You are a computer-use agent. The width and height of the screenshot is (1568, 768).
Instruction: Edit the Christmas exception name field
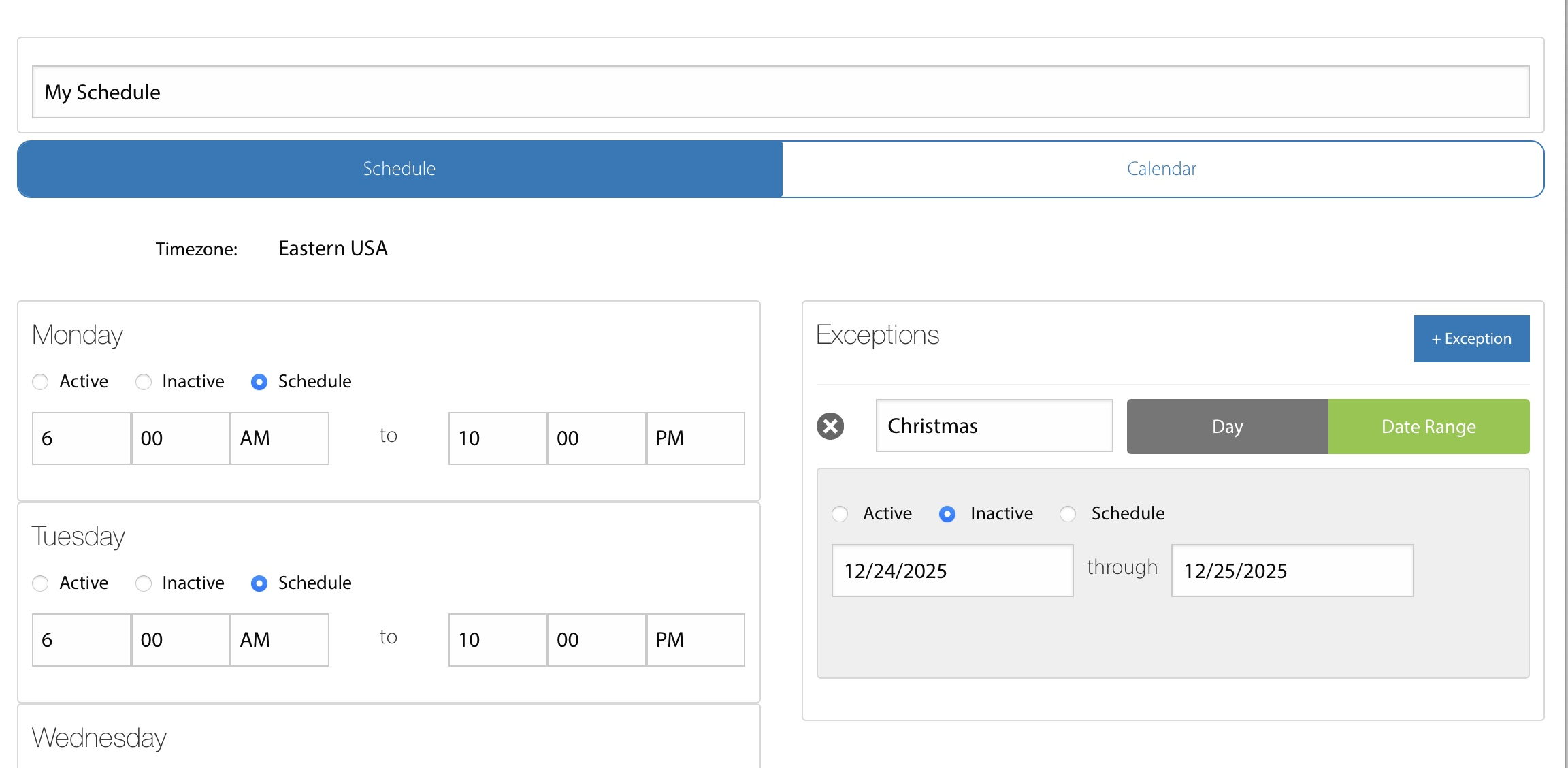[994, 426]
